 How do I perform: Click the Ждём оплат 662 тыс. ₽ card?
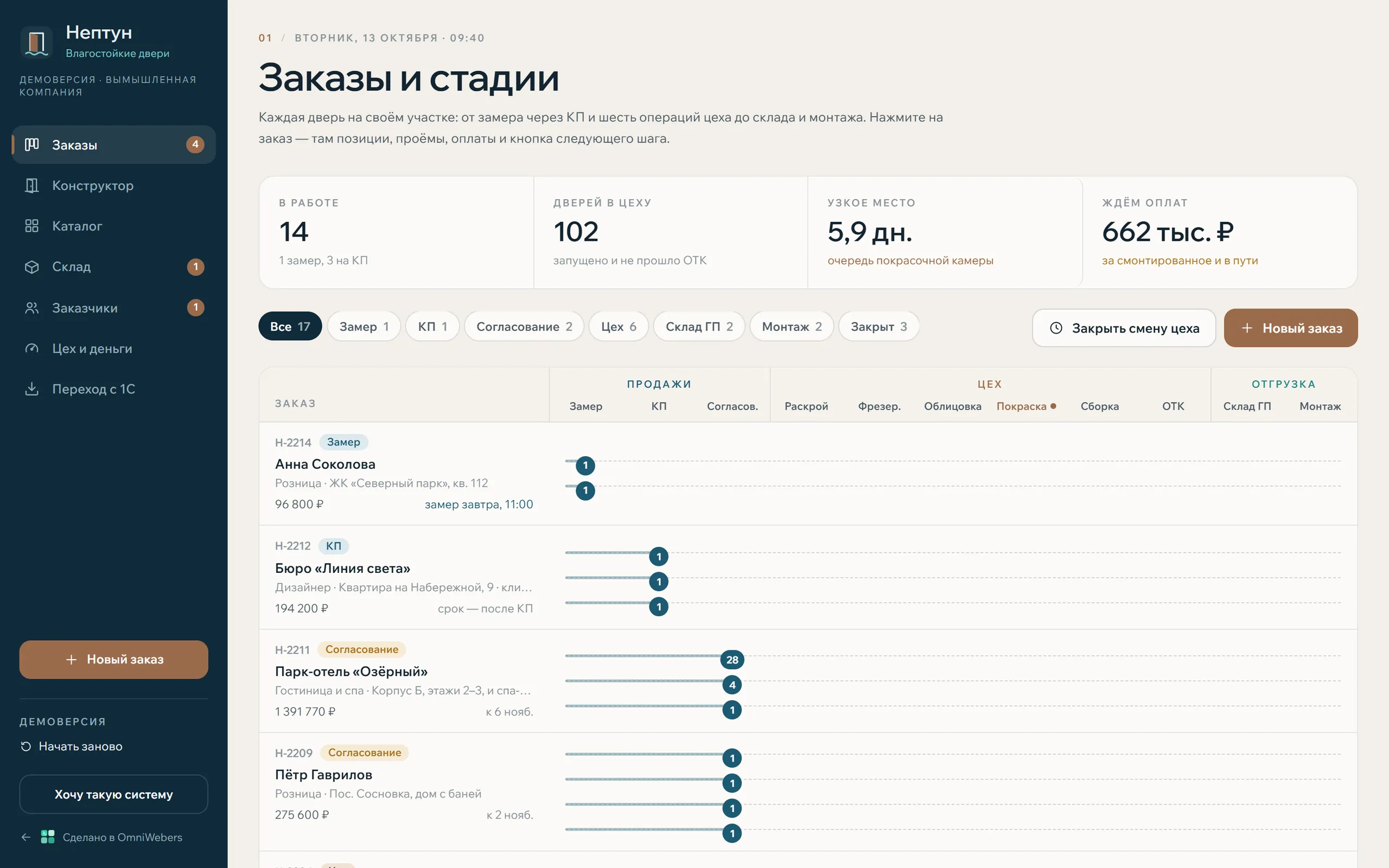[x=1220, y=232]
